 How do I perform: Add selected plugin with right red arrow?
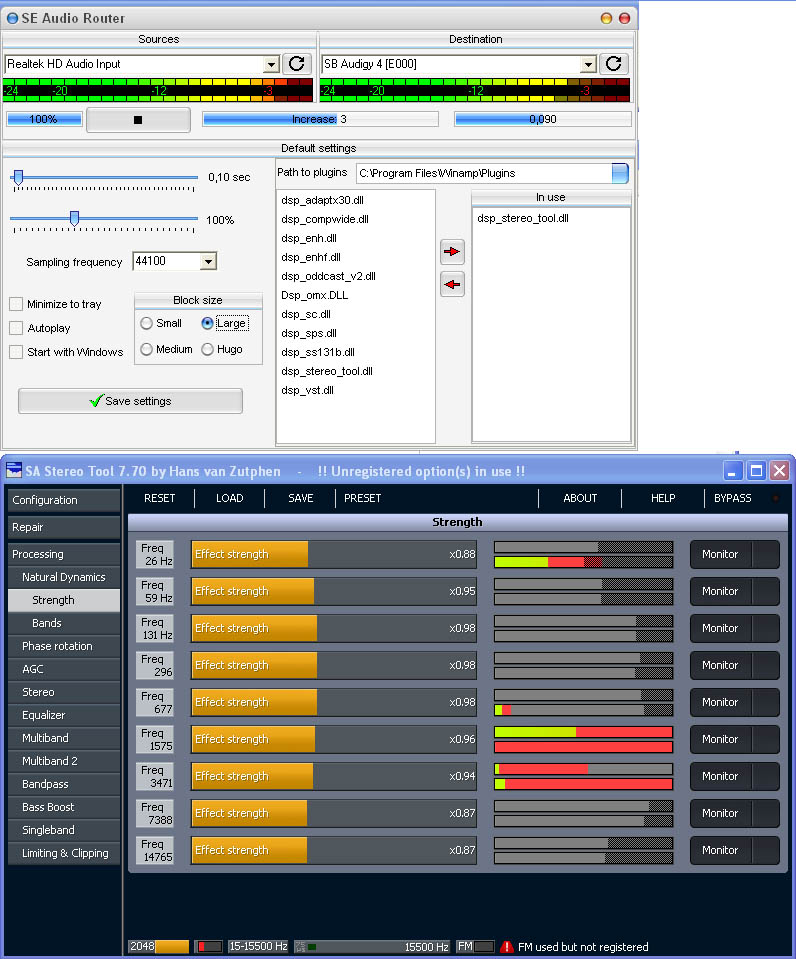pyautogui.click(x=452, y=251)
